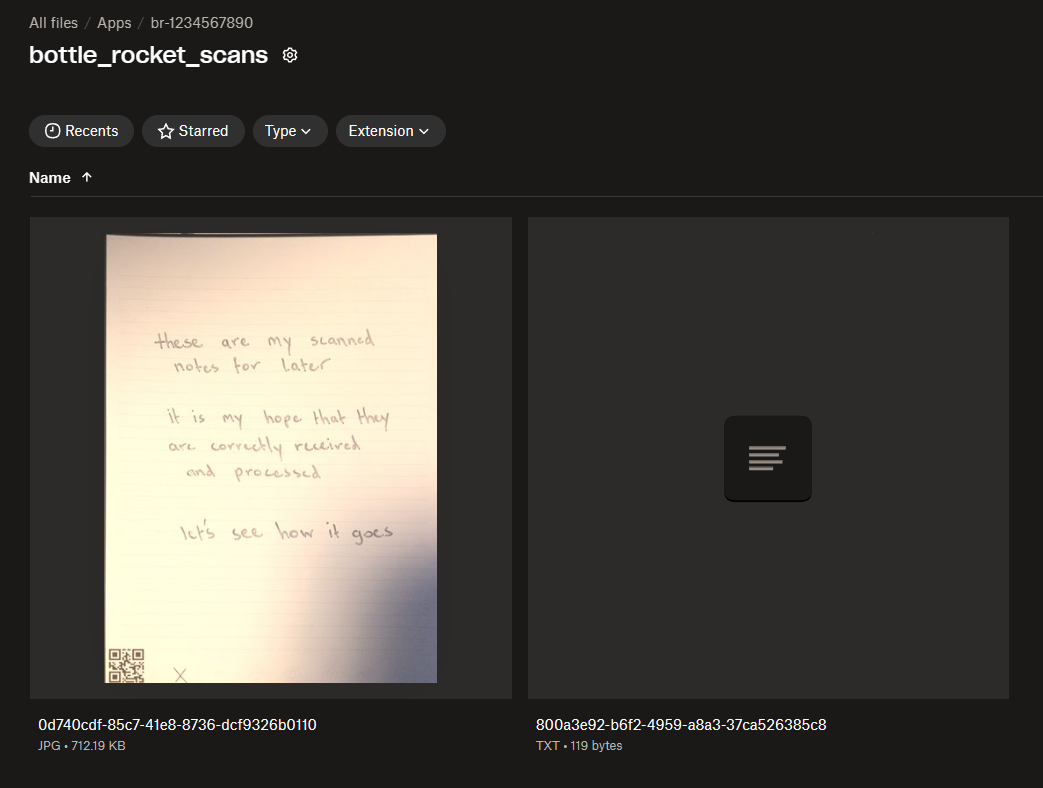
Task: Toggle the Recents filter label
Action: click(91, 131)
